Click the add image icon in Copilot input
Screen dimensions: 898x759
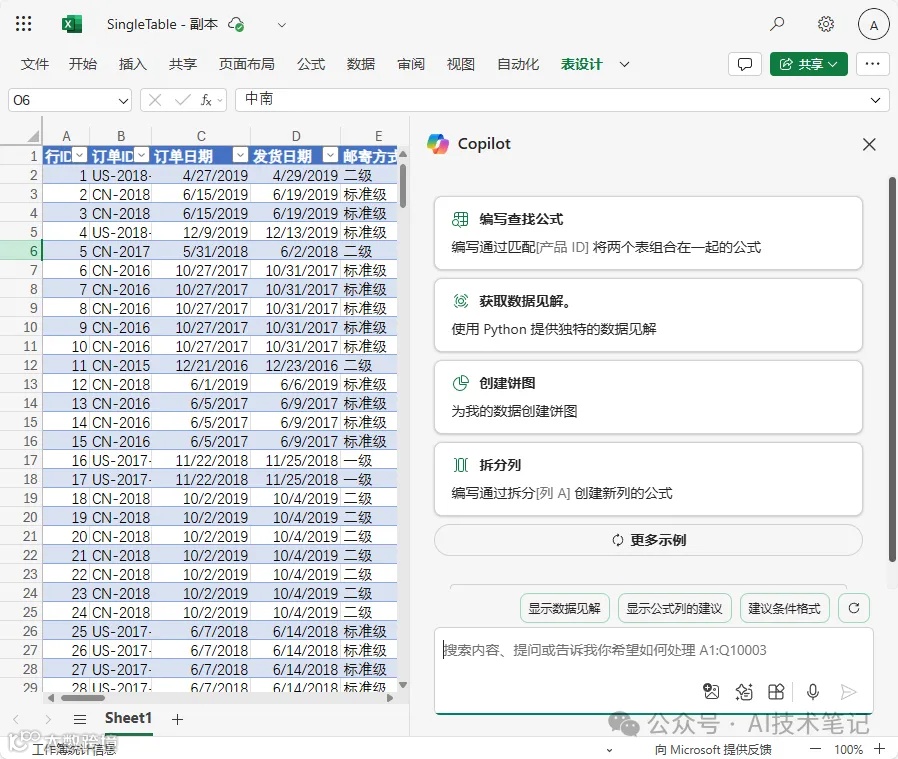[711, 691]
